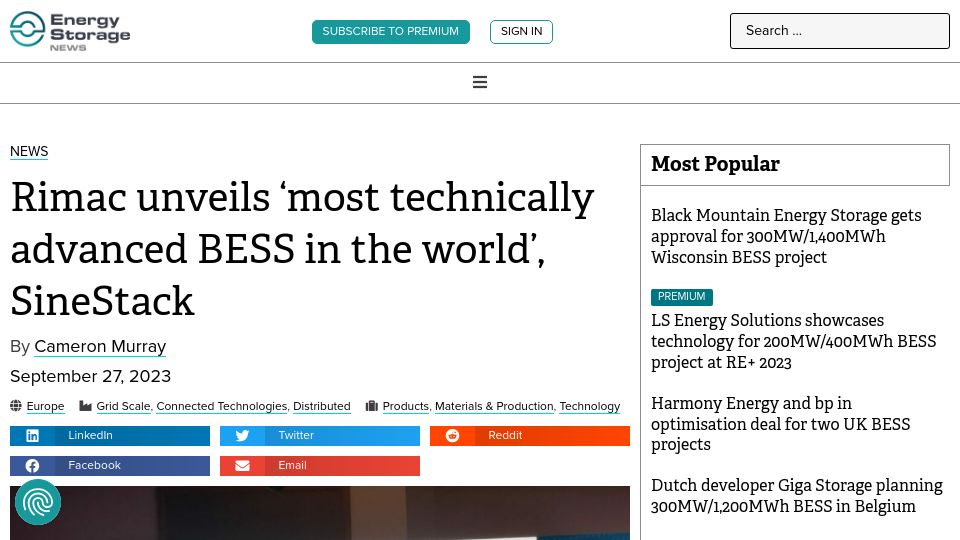Click the globe region icon
The width and height of the screenshot is (960, 540).
[16, 405]
